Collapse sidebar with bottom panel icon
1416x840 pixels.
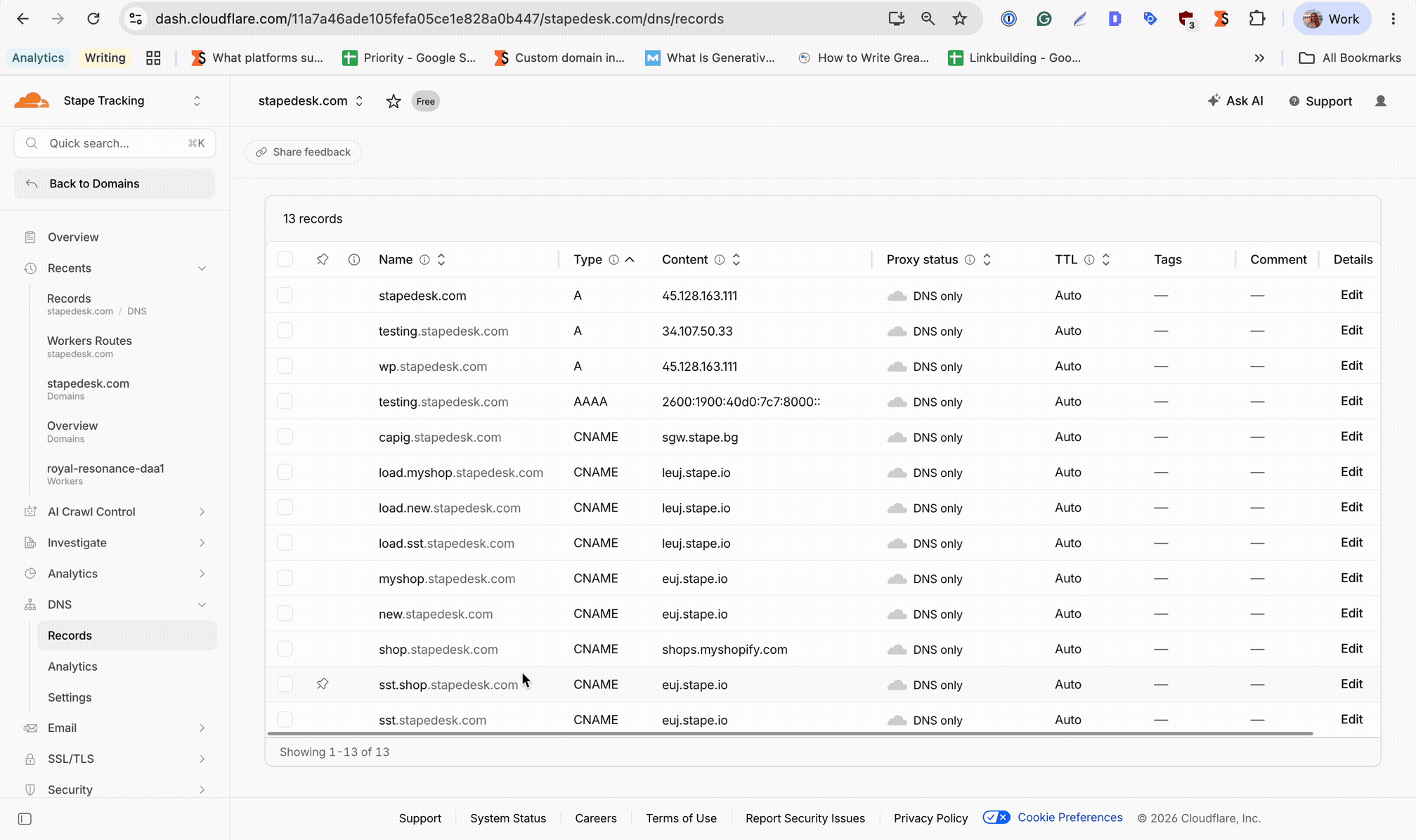click(25, 819)
